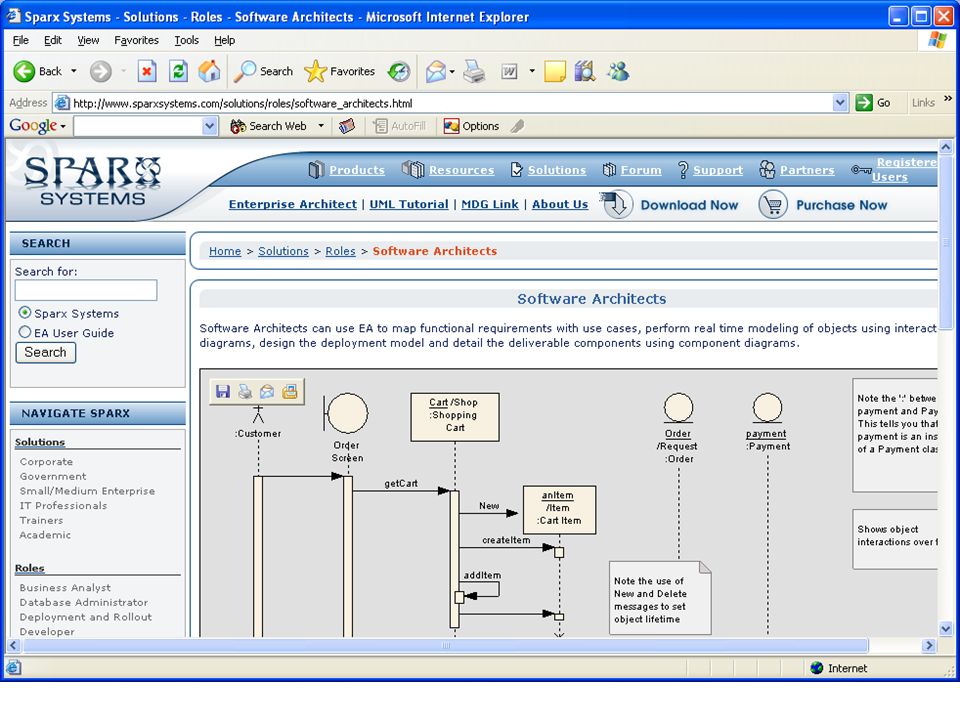Click the diagram email envelope icon
Viewport: 960px width, 720px height.
click(267, 392)
